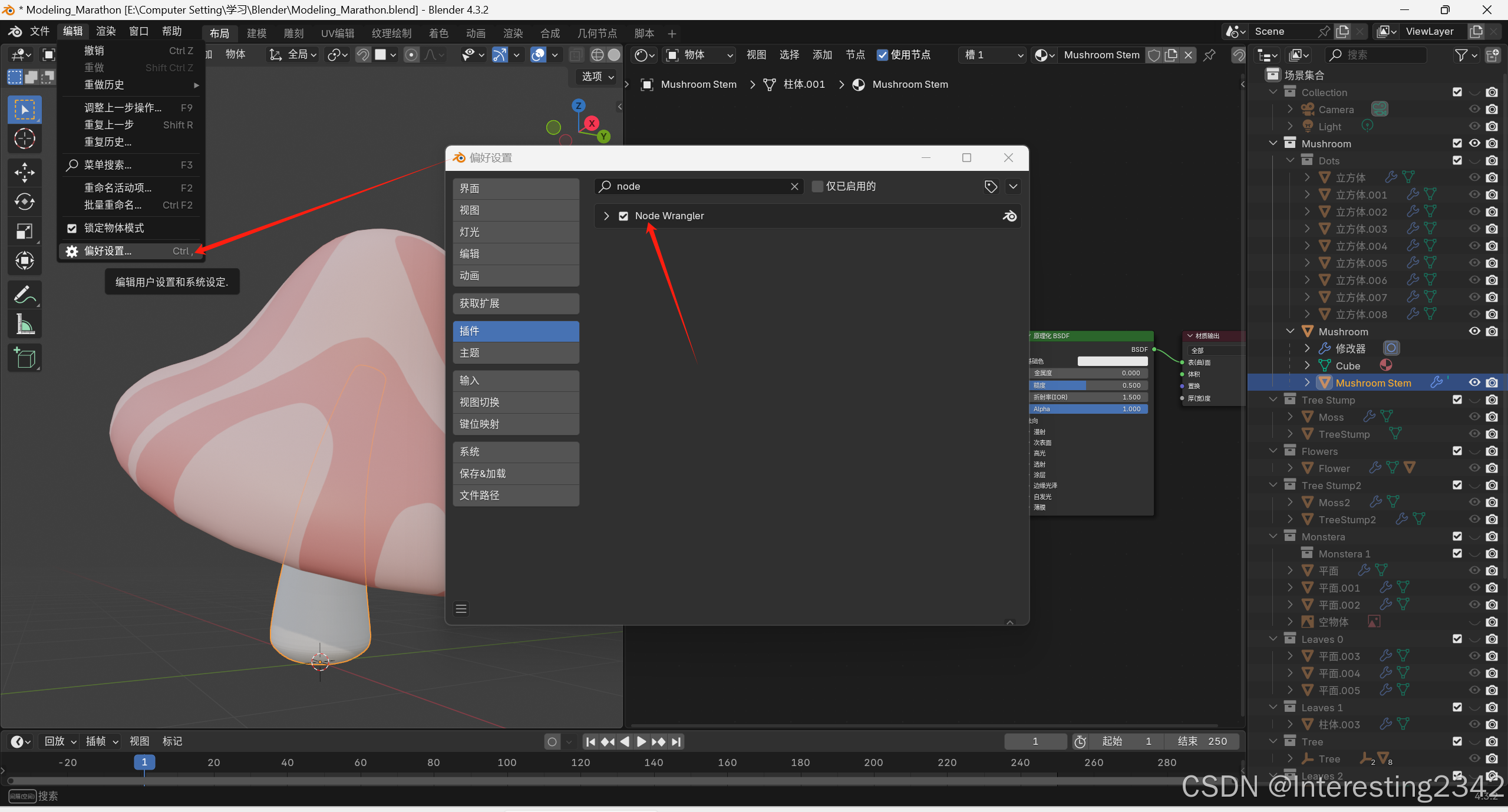The height and width of the screenshot is (812, 1508).
Task: Activate the Annotate pencil tool
Action: pyautogui.click(x=24, y=295)
